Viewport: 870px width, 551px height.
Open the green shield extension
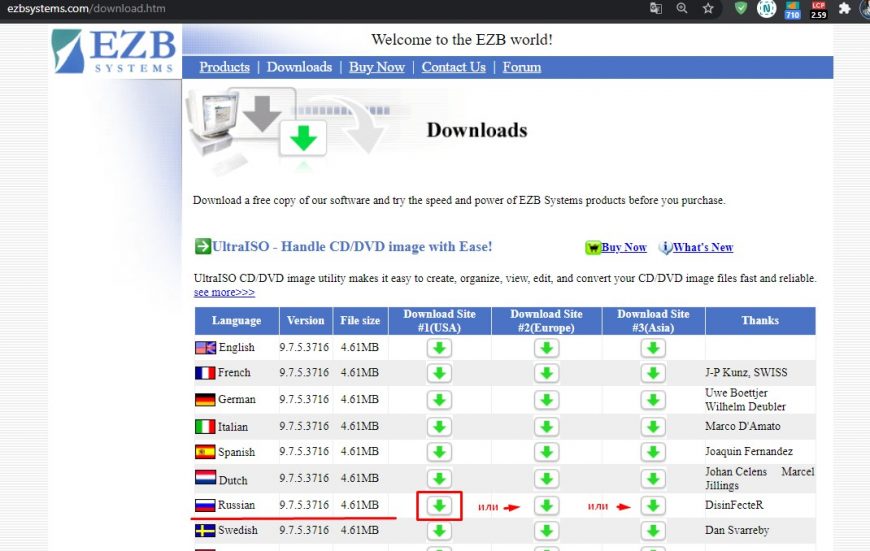click(741, 8)
